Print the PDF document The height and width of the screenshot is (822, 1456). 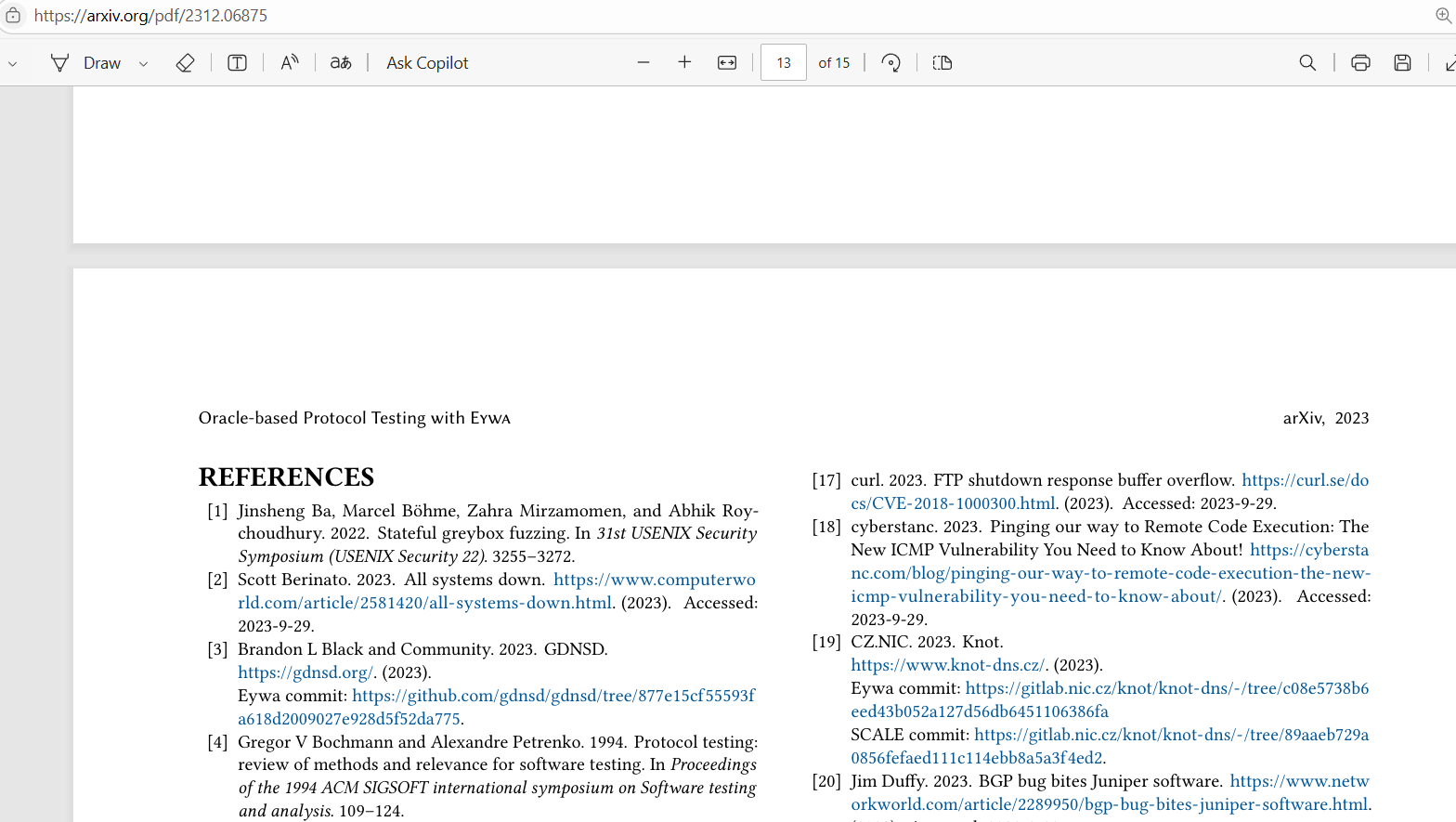click(x=1360, y=62)
